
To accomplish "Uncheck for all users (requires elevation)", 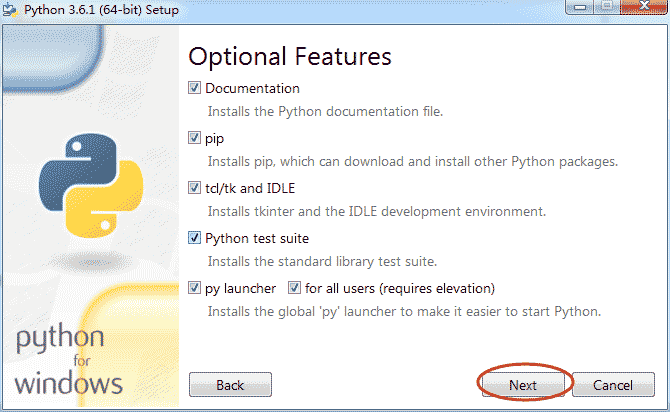I will tap(295, 288).
